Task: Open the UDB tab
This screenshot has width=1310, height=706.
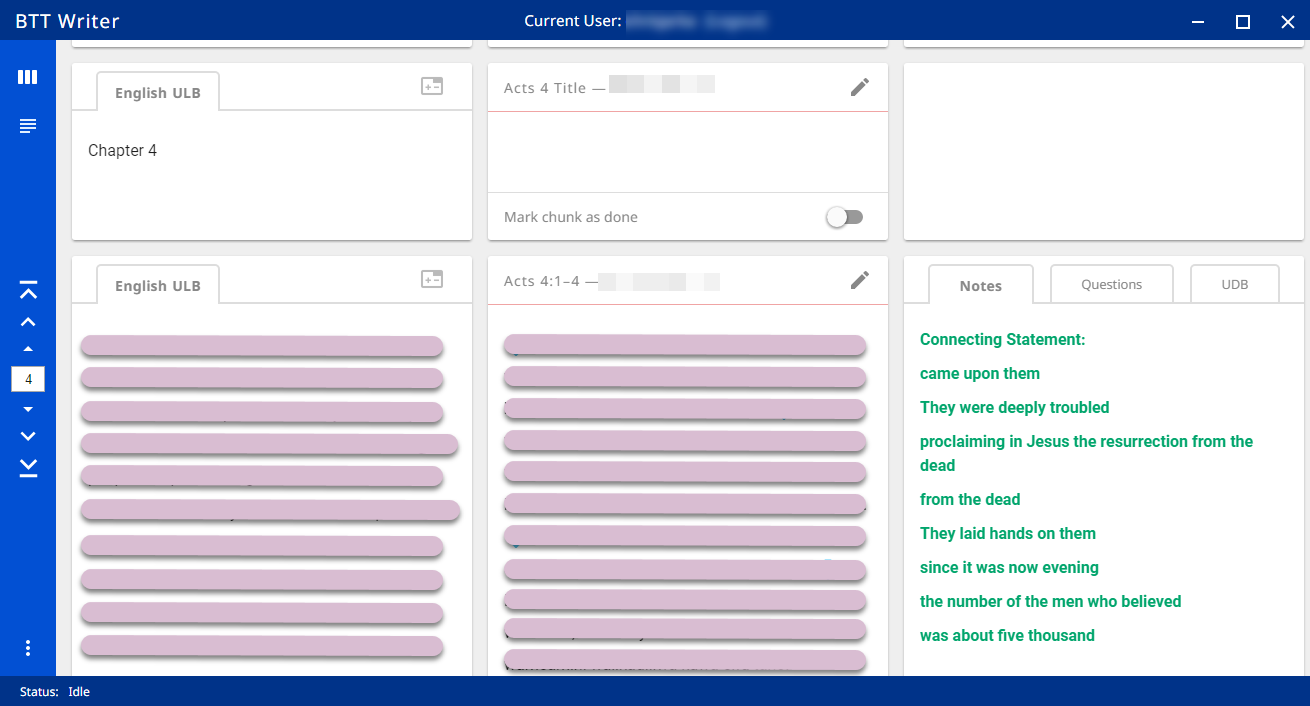Action: (1234, 285)
